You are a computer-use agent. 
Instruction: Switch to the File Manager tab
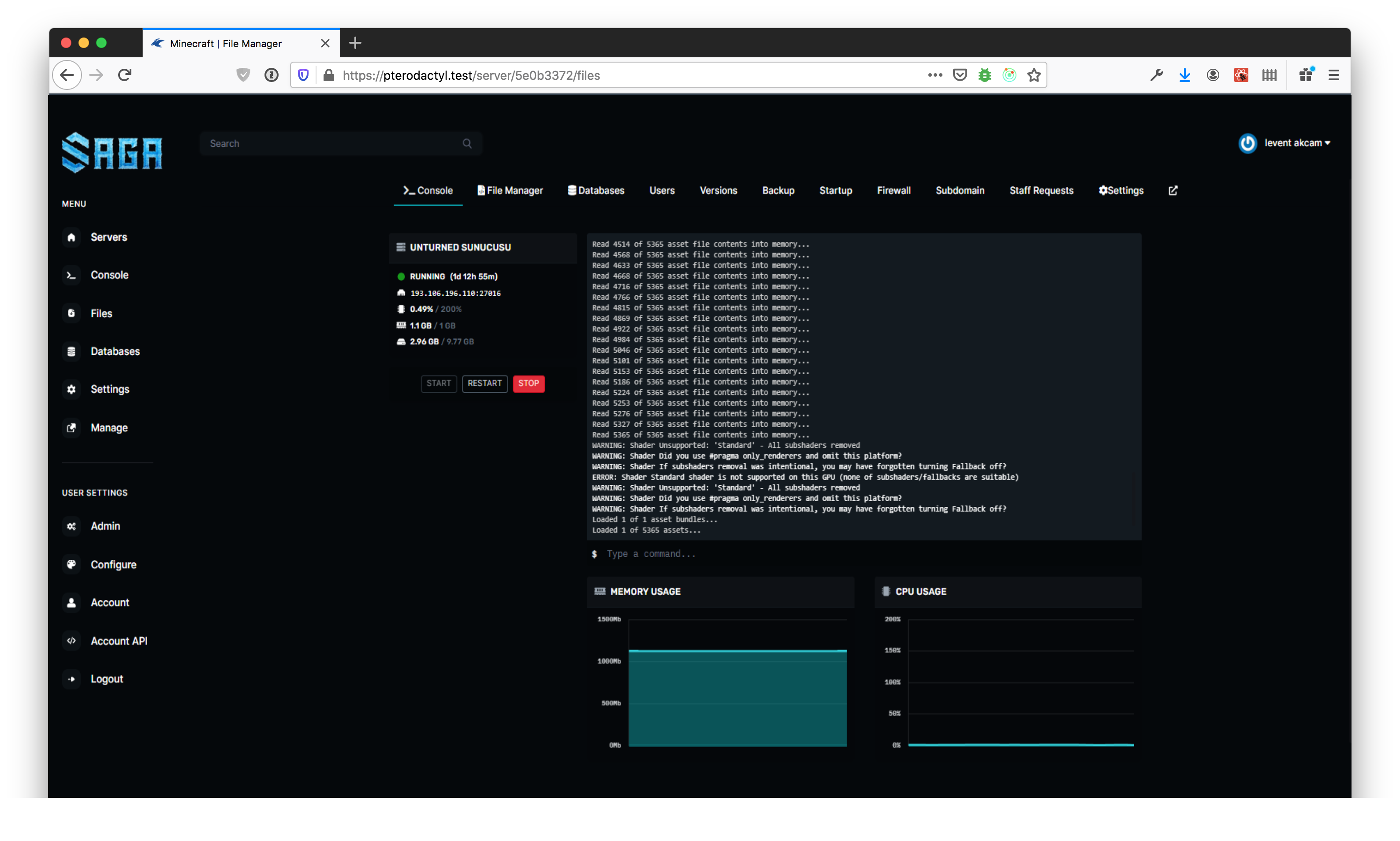(510, 190)
